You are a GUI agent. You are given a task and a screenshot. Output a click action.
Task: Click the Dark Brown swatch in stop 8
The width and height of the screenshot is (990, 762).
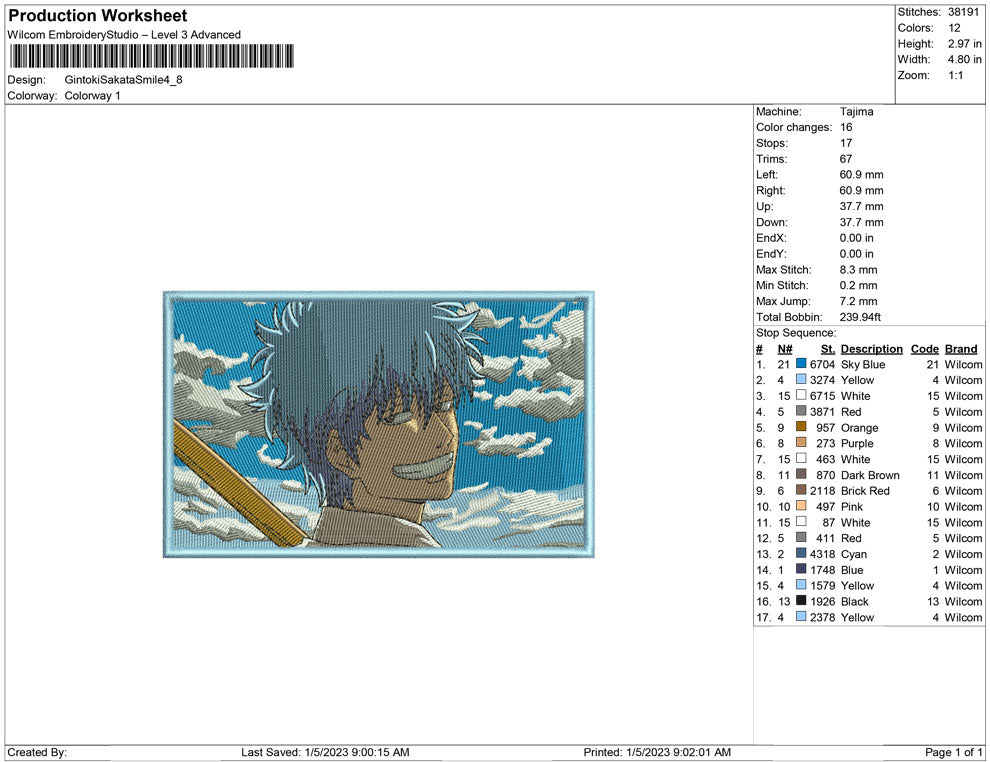click(x=801, y=474)
